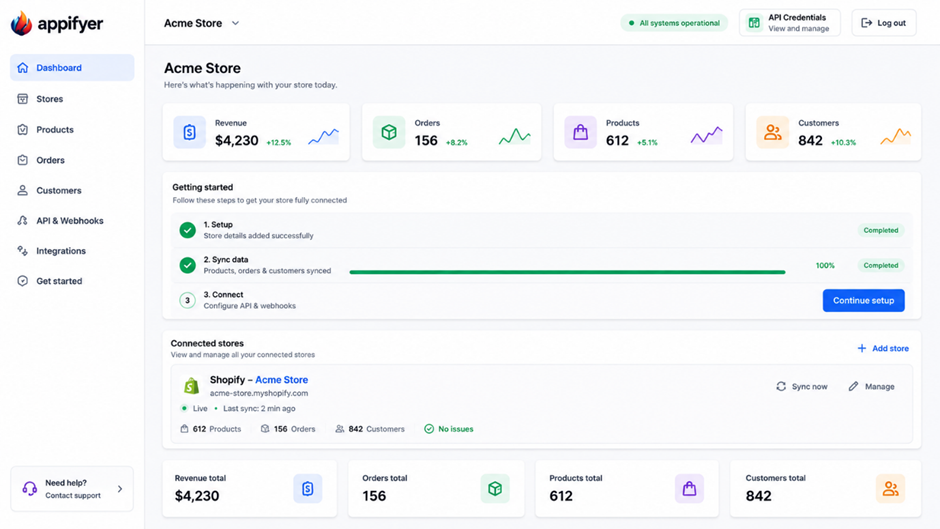Click the Sync data step green checkmark
The width and height of the screenshot is (940, 529).
(x=188, y=264)
